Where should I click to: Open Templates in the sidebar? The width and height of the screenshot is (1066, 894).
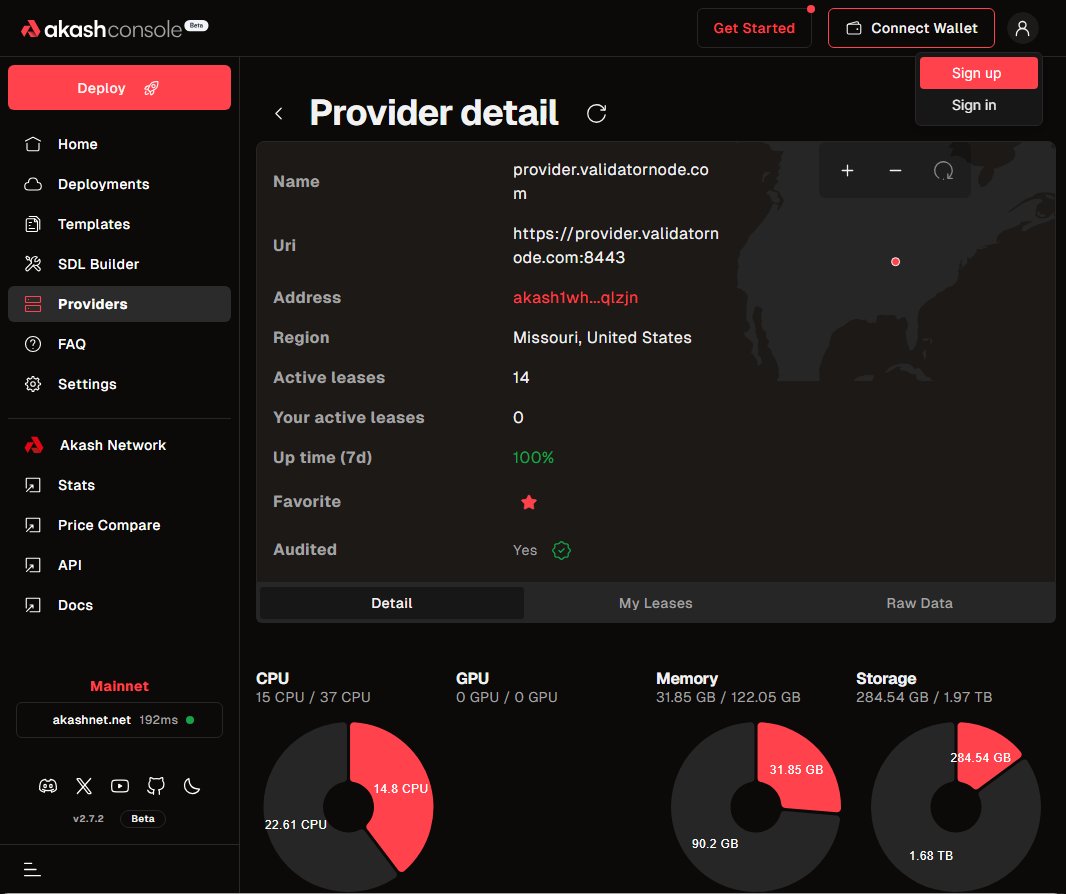tap(120, 224)
